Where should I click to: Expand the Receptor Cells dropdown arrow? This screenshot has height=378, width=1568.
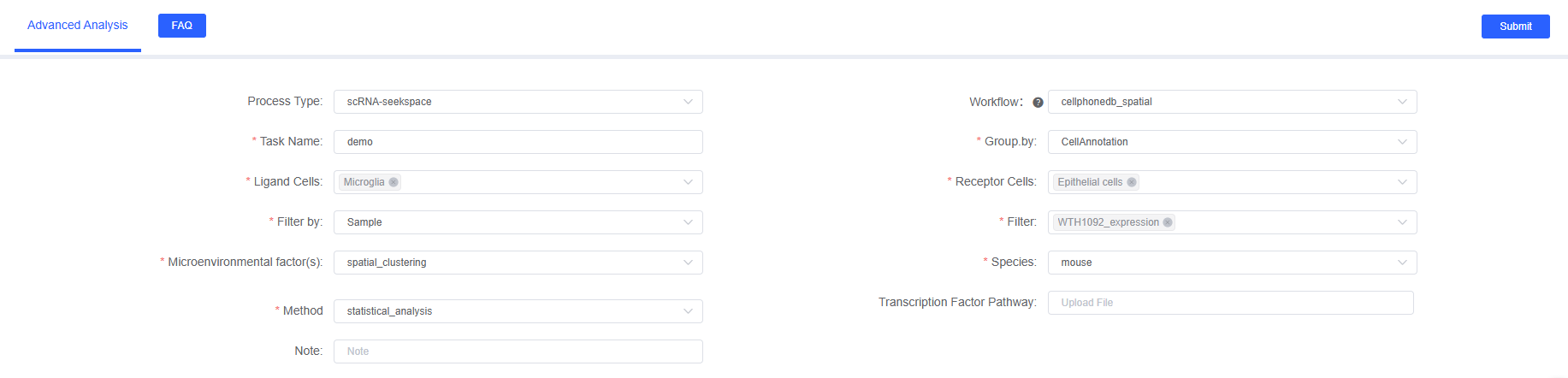click(x=1402, y=182)
